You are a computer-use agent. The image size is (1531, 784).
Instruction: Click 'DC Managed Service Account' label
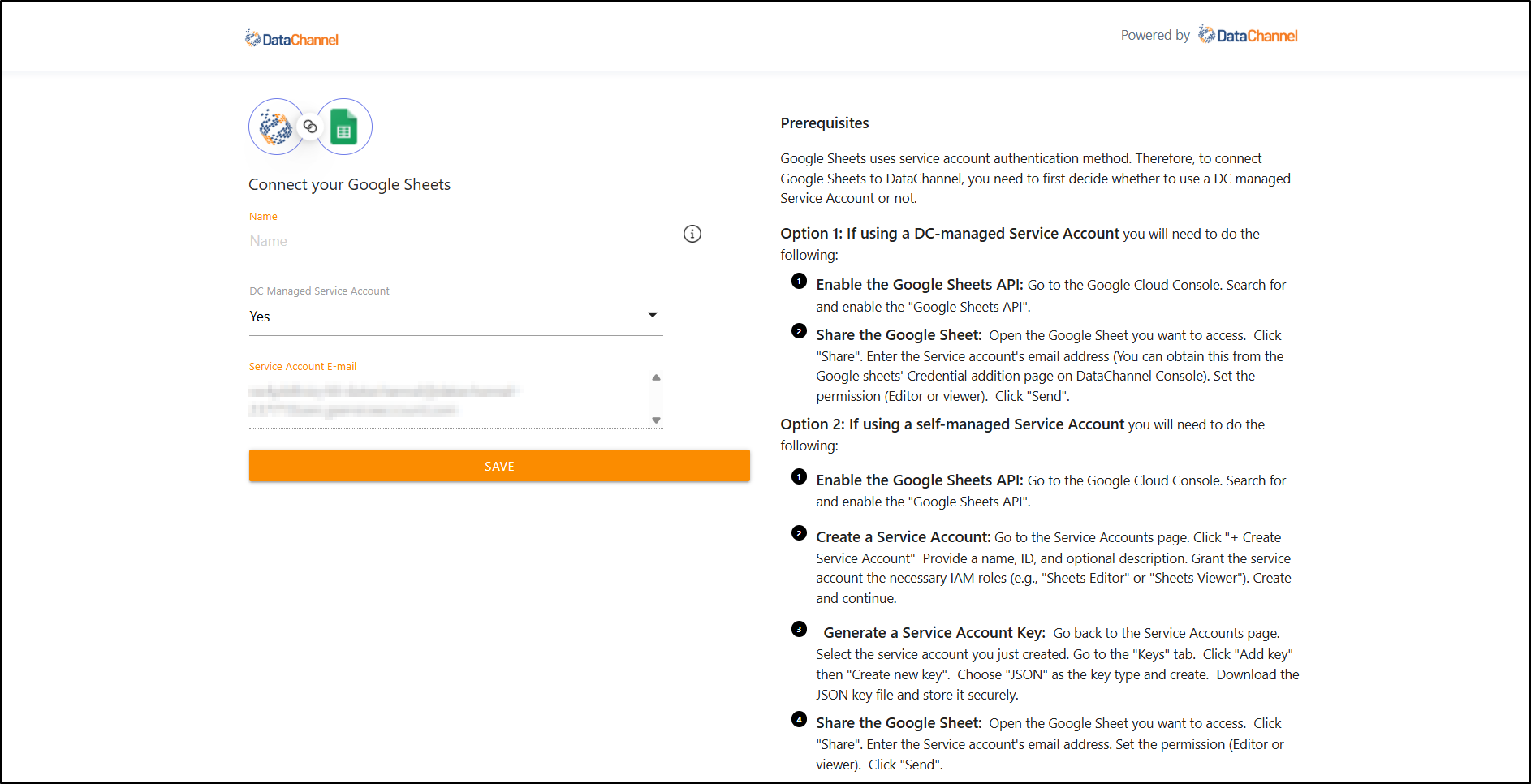(x=319, y=291)
